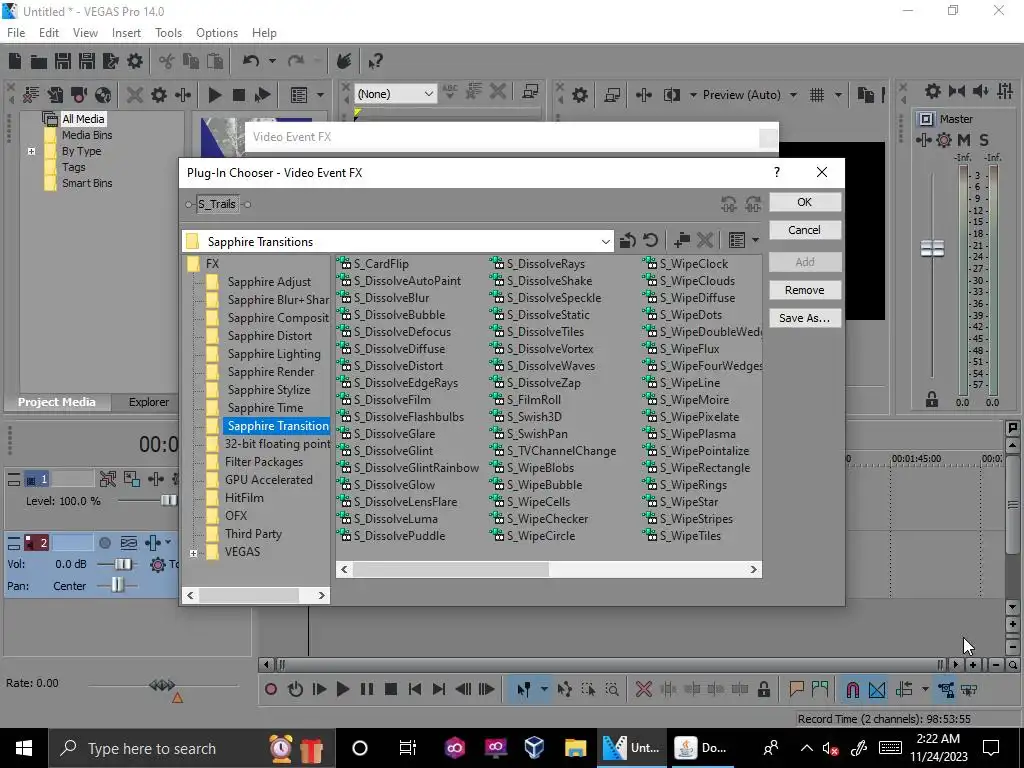Screen dimensions: 1024x768
Task: Click Save As... in Plug-In Chooser
Action: click(x=805, y=318)
